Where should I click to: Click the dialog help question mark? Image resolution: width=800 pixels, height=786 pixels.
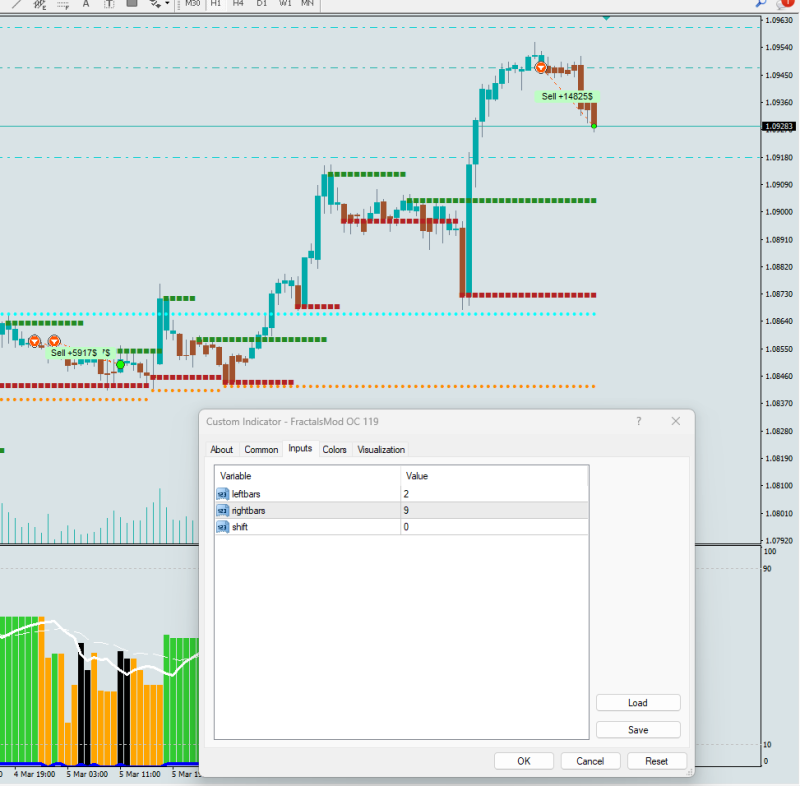[639, 421]
